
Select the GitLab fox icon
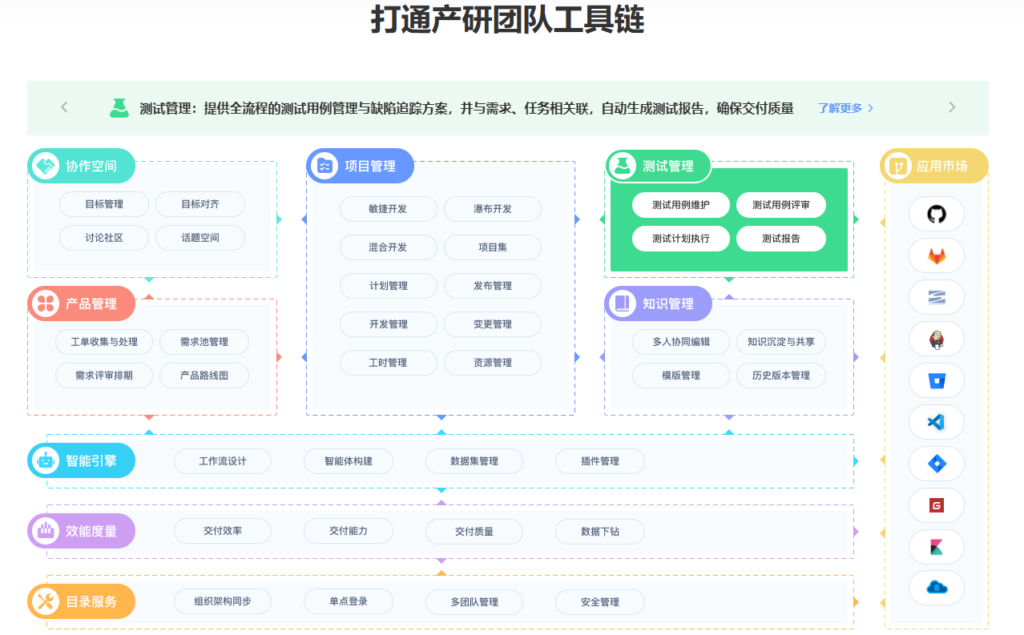point(936,256)
